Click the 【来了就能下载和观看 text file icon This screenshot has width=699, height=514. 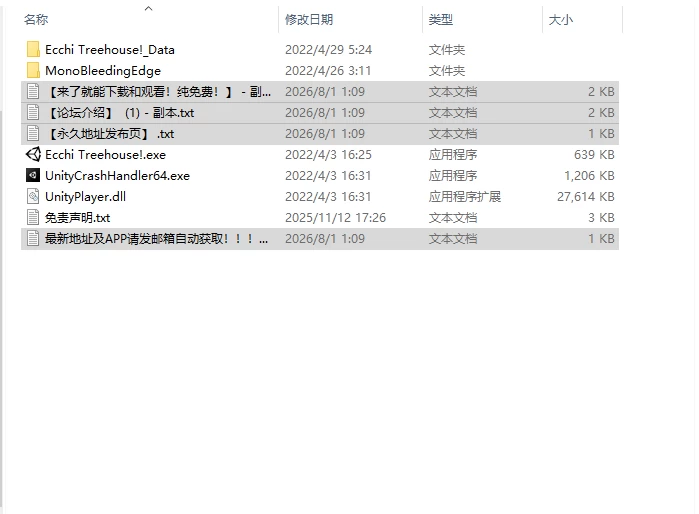pyautogui.click(x=33, y=91)
